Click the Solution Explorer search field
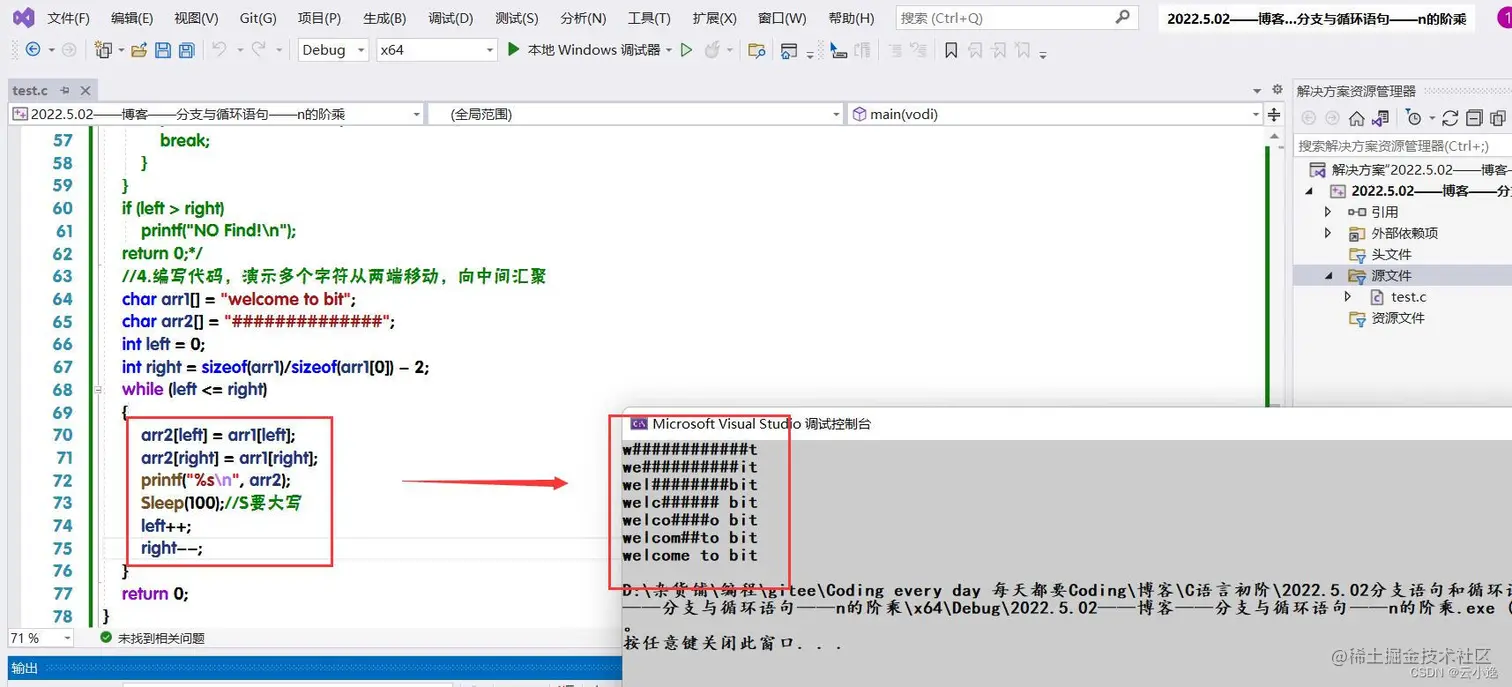1512x687 pixels. pyautogui.click(x=1402, y=146)
